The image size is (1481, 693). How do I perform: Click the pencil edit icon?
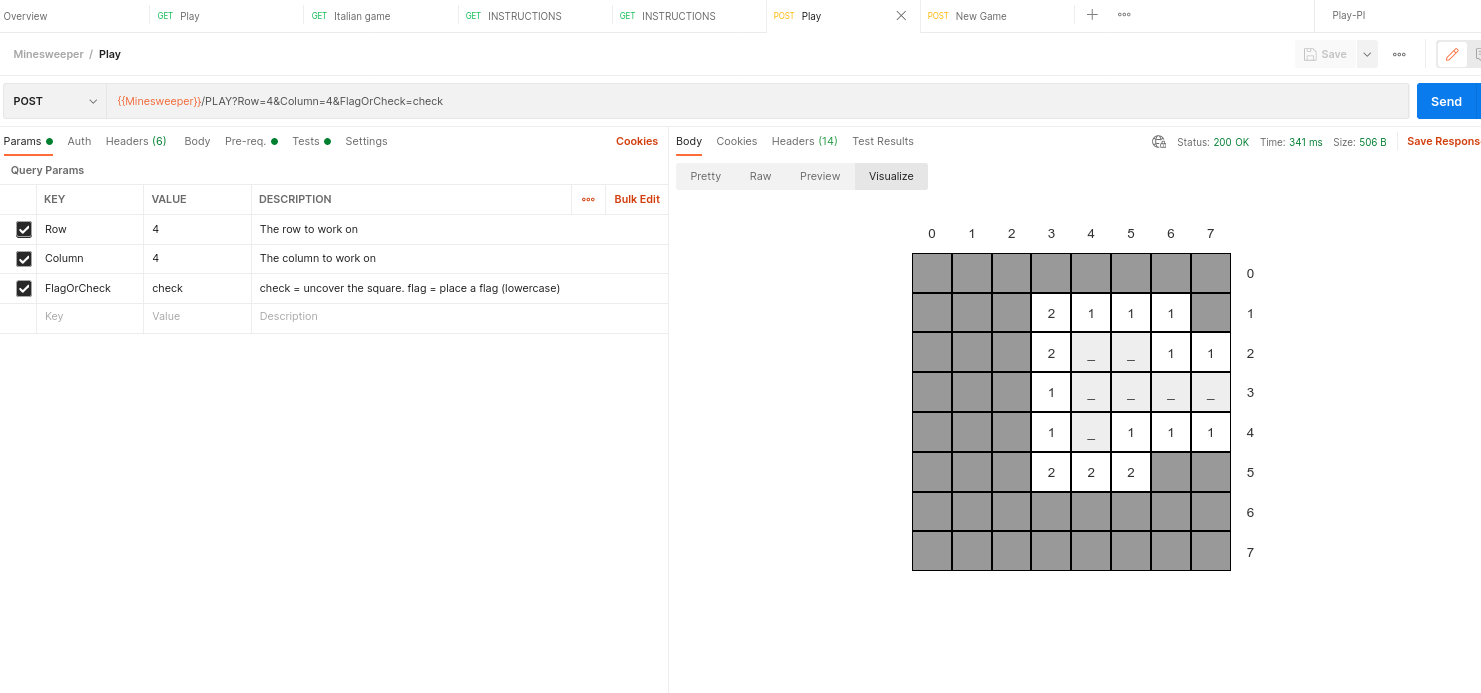tap(1452, 54)
